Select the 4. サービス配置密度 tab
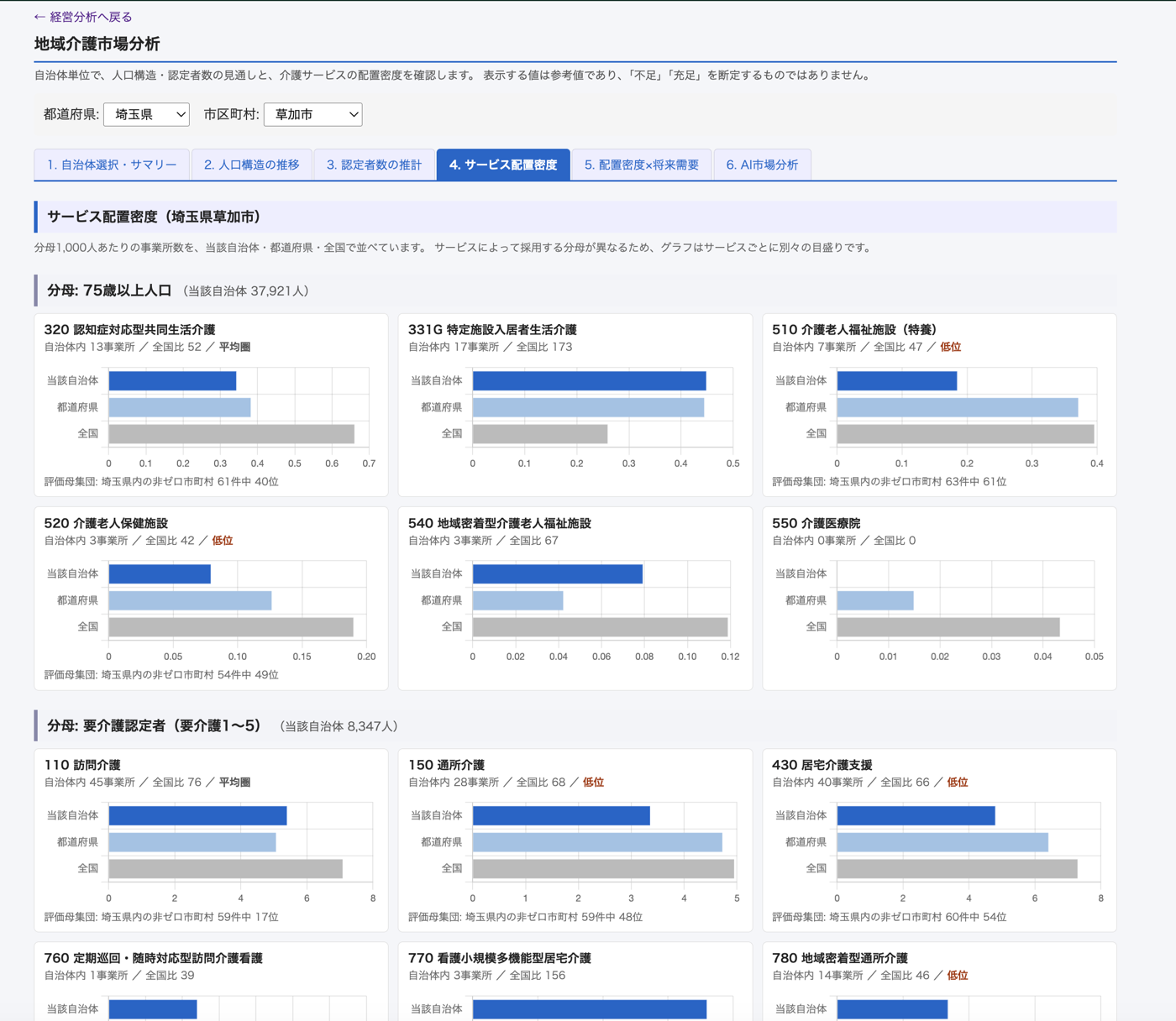This screenshot has width=1176, height=1021. (503, 165)
